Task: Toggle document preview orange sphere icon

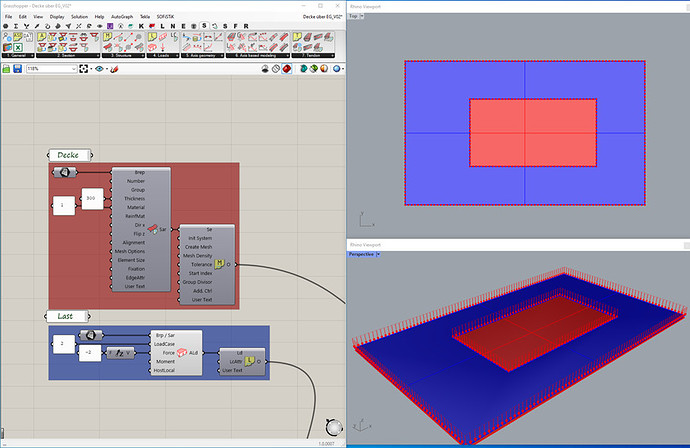Action: (324, 69)
